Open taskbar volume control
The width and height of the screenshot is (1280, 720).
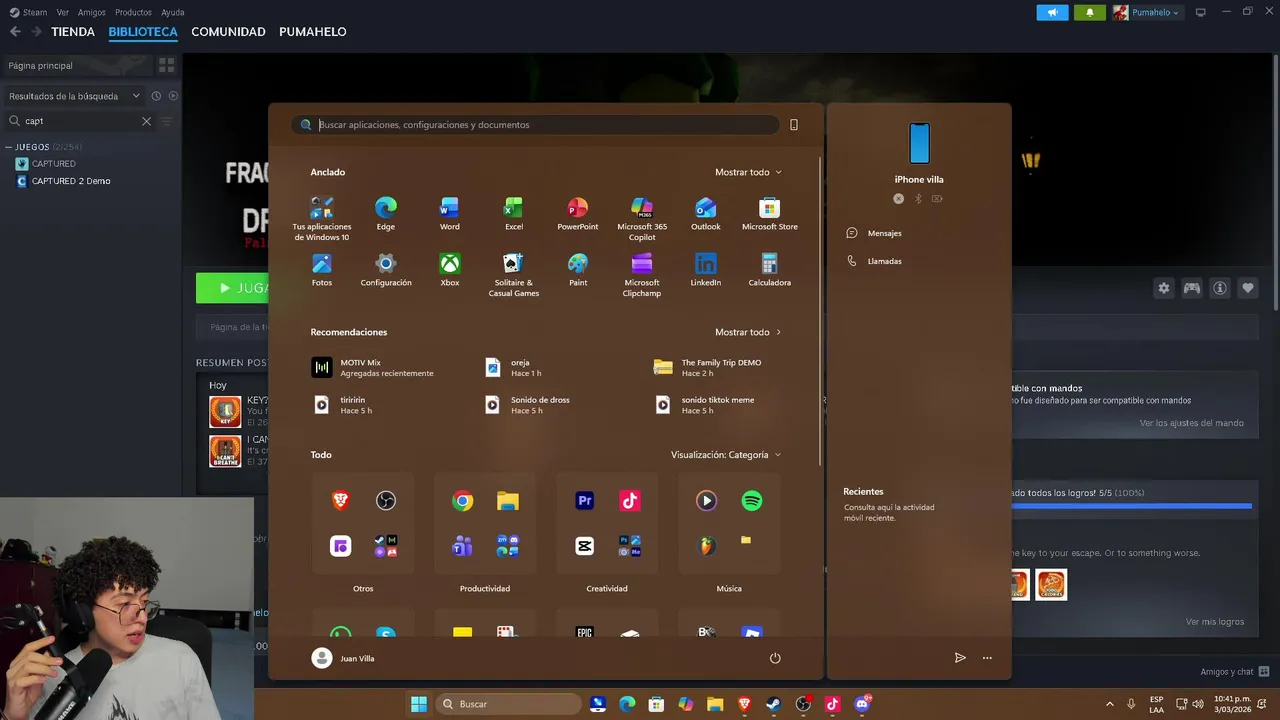click(x=1198, y=704)
